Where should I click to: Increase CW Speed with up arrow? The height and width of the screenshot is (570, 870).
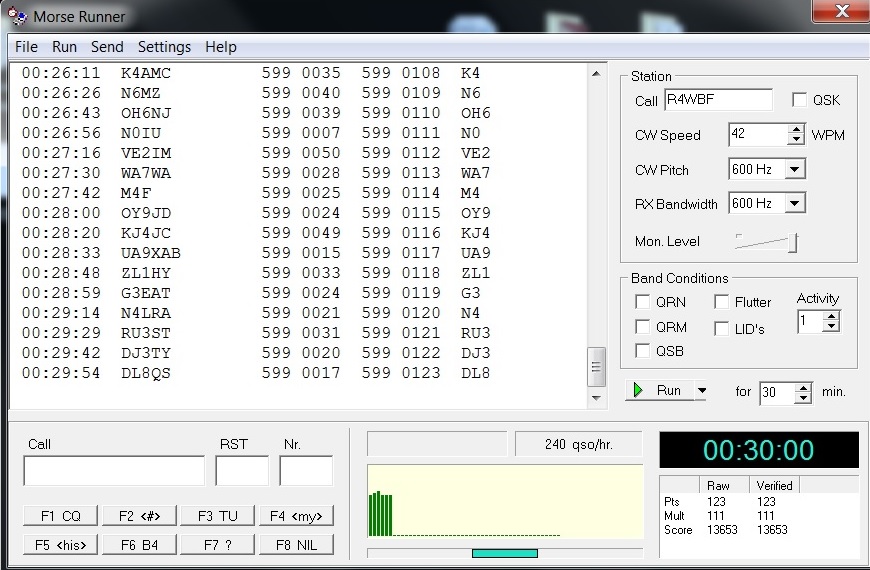coord(796,130)
